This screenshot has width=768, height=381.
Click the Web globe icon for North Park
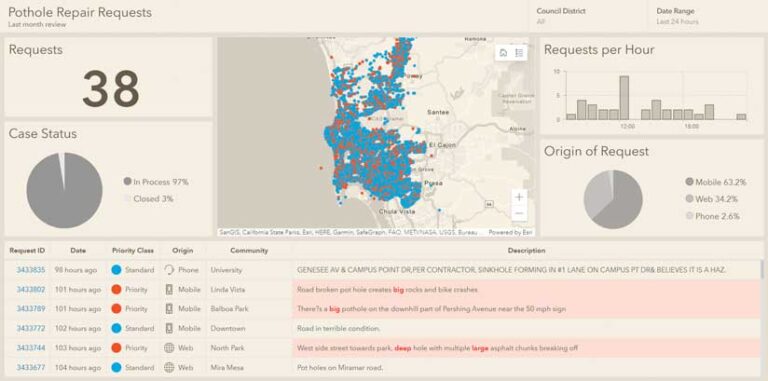(x=169, y=348)
